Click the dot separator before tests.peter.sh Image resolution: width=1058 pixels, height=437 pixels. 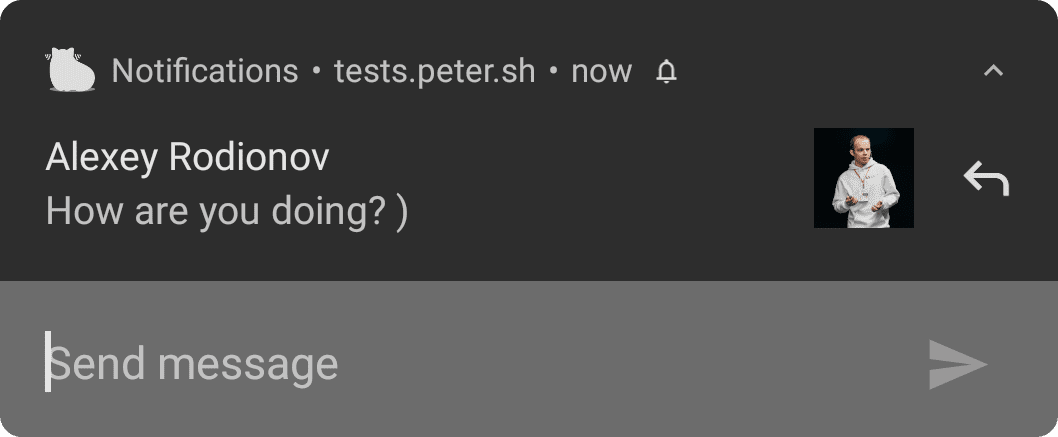(x=316, y=72)
